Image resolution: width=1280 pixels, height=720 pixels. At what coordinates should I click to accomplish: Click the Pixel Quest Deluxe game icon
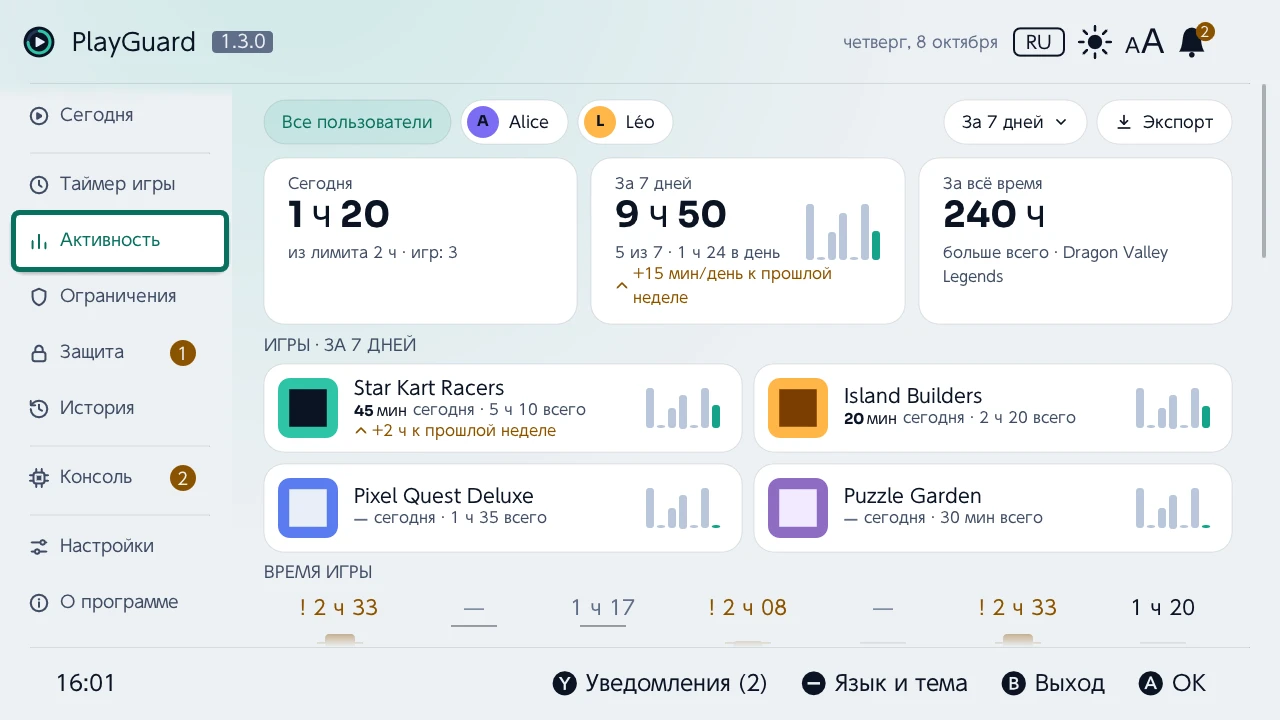pos(308,508)
